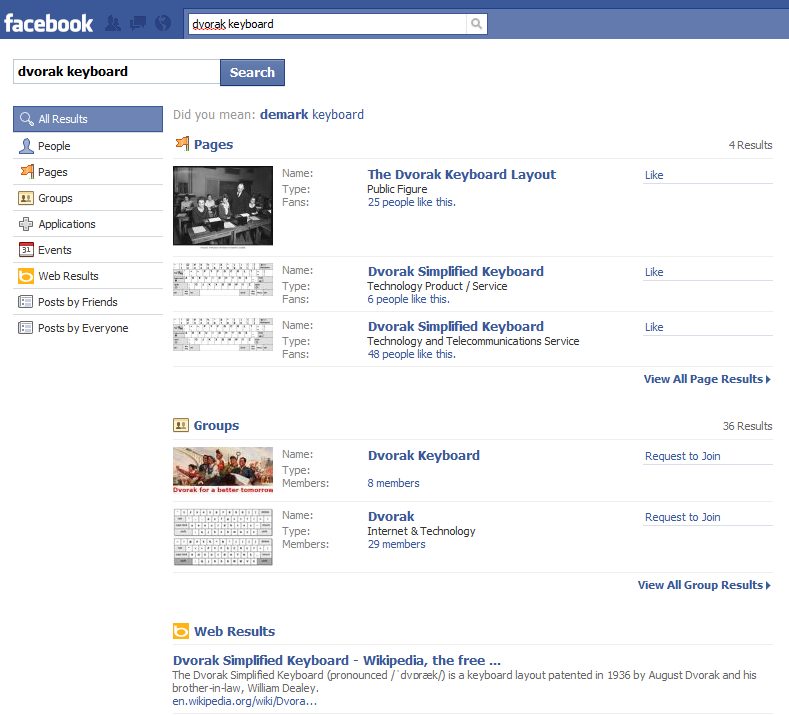Click the All Results magnifier icon
This screenshot has width=789, height=715.
[26, 119]
